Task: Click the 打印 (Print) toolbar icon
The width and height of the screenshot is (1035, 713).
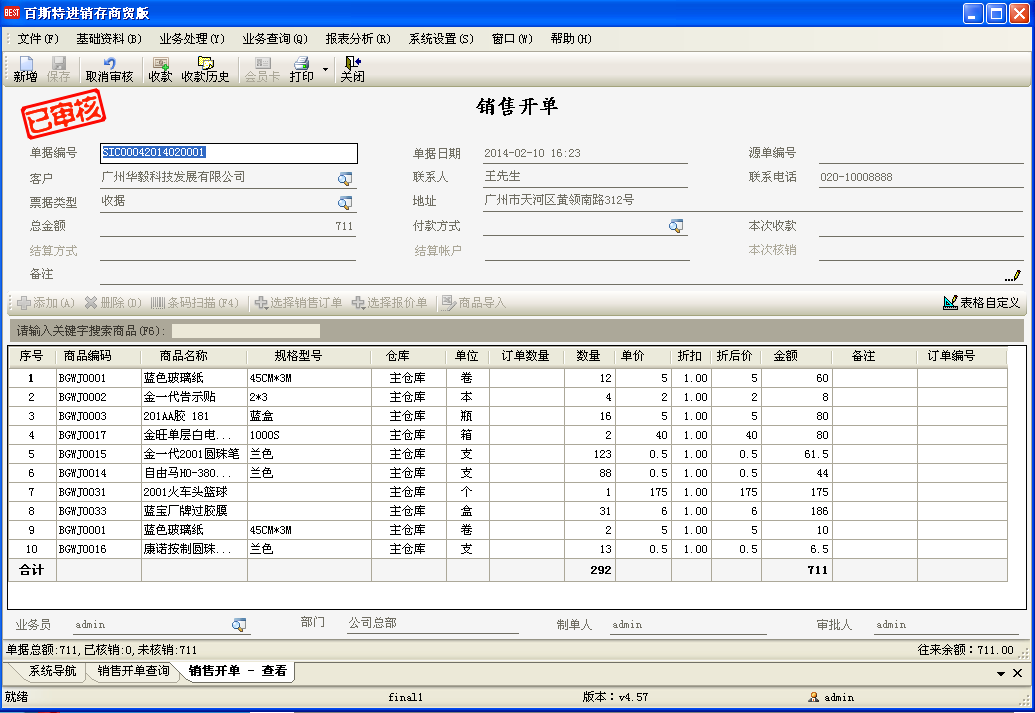Action: (301, 69)
